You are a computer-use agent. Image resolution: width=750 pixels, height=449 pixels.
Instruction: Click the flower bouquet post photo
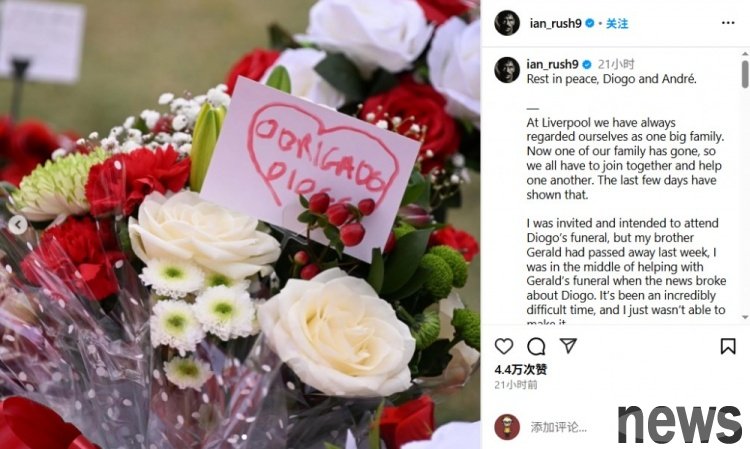click(240, 224)
